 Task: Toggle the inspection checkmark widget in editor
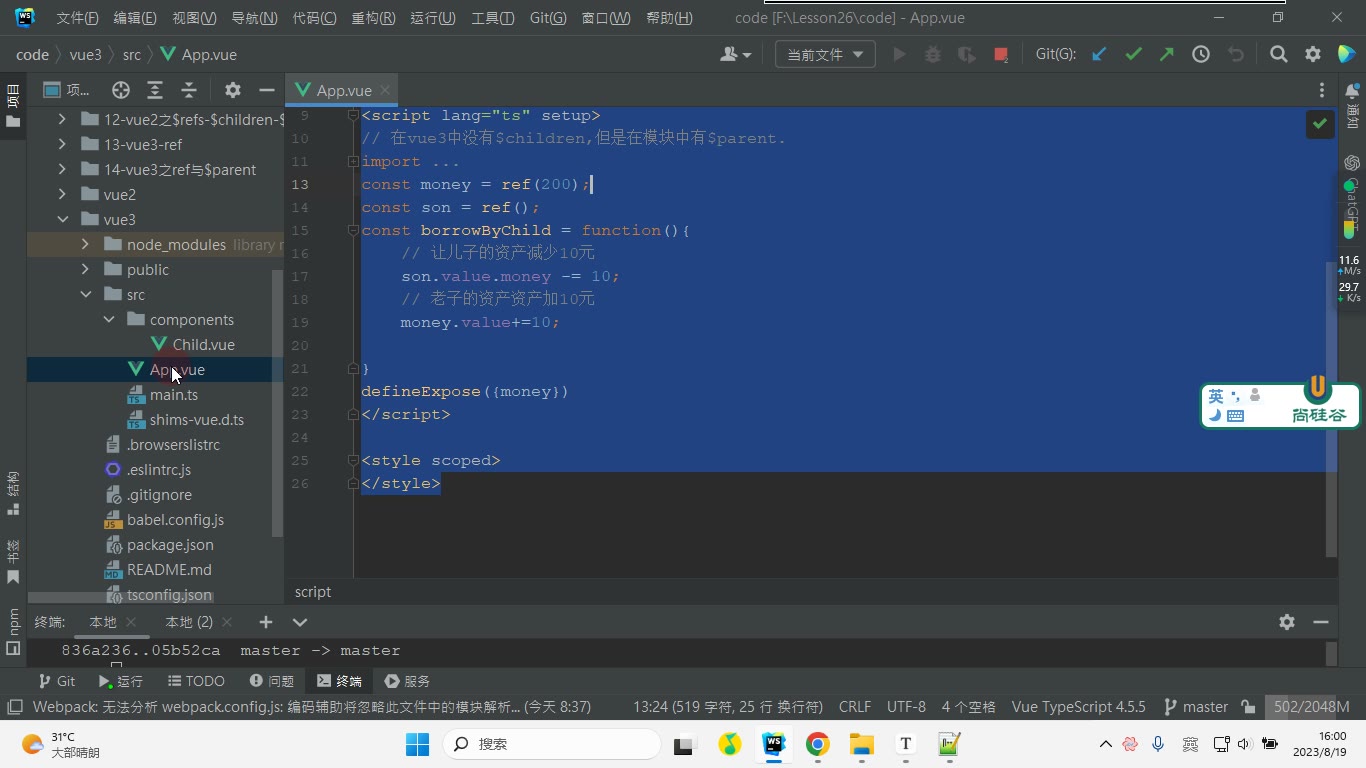(x=1320, y=124)
